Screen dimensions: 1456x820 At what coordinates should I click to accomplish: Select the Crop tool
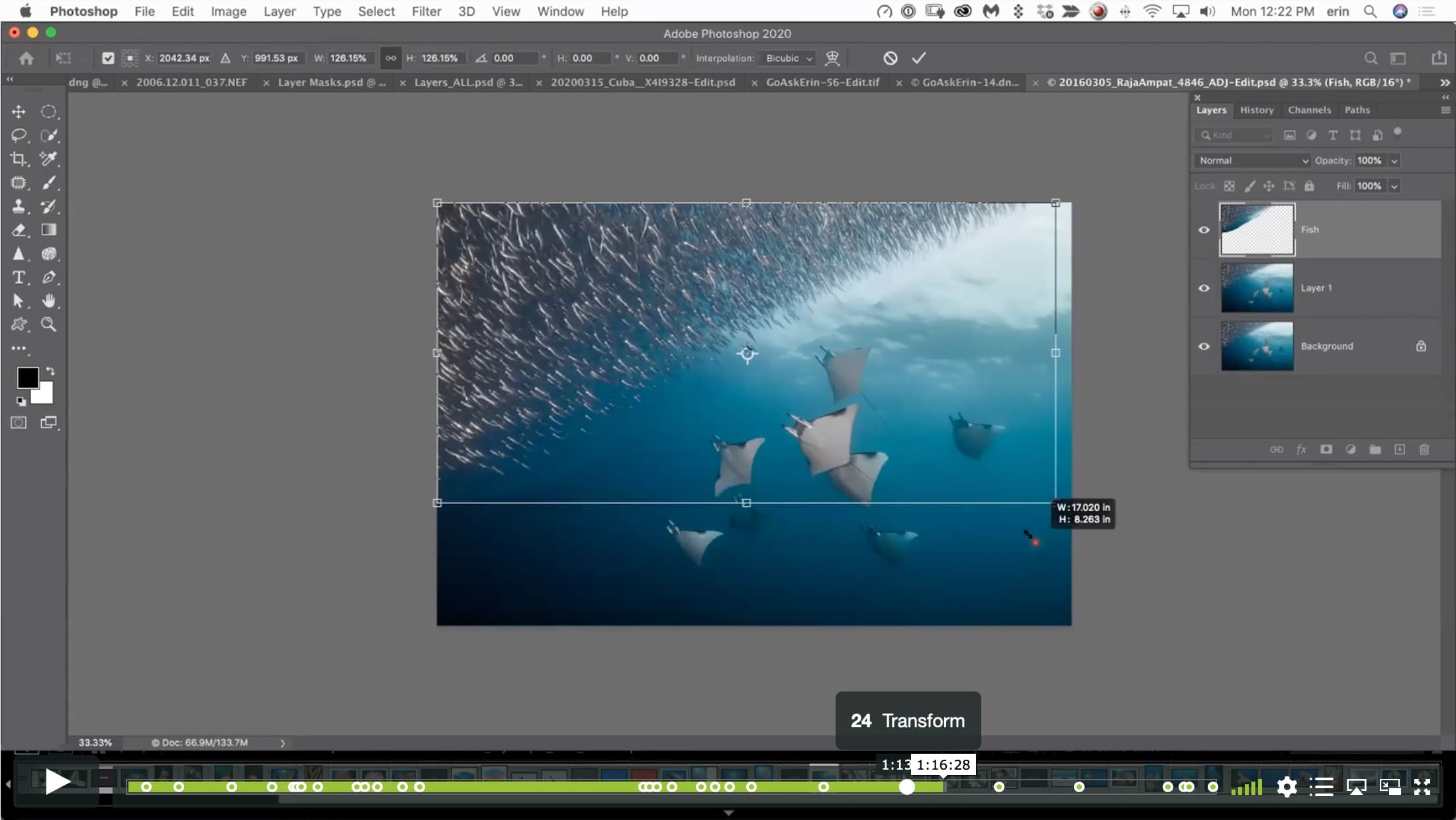[19, 159]
